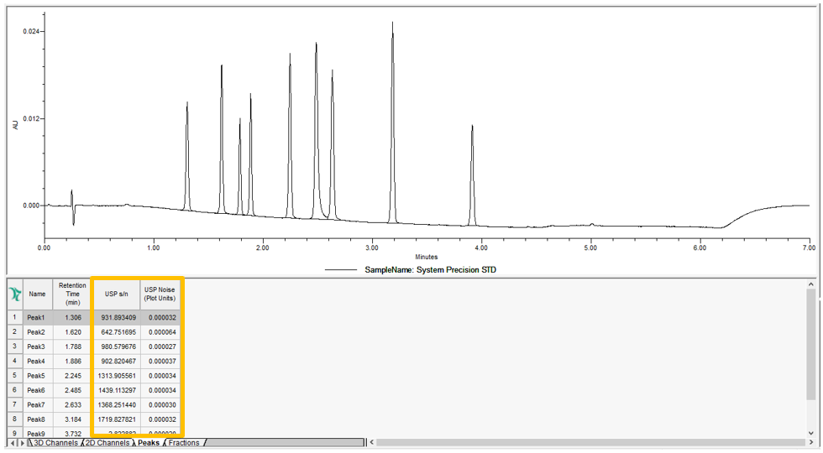Viewport: 823px width, 453px height.
Task: Click the peaks table vertical scrollbar thumb
Action: tap(812, 344)
